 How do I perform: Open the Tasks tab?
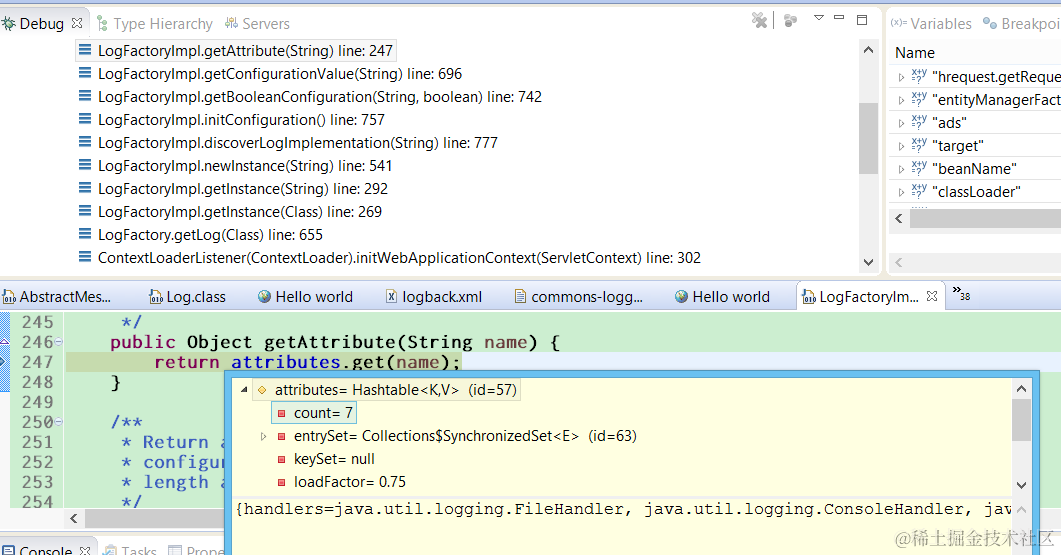130,550
